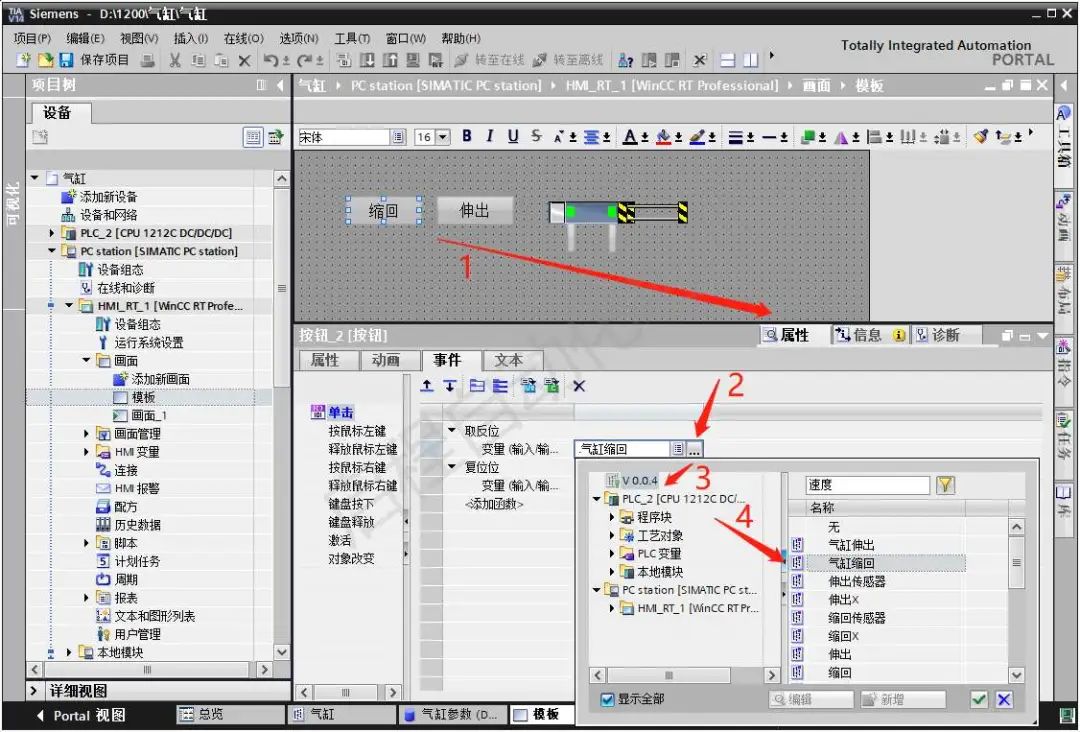This screenshot has width=1080, height=732.
Task: Click the fill color bucket swatch
Action: [x=664, y=137]
